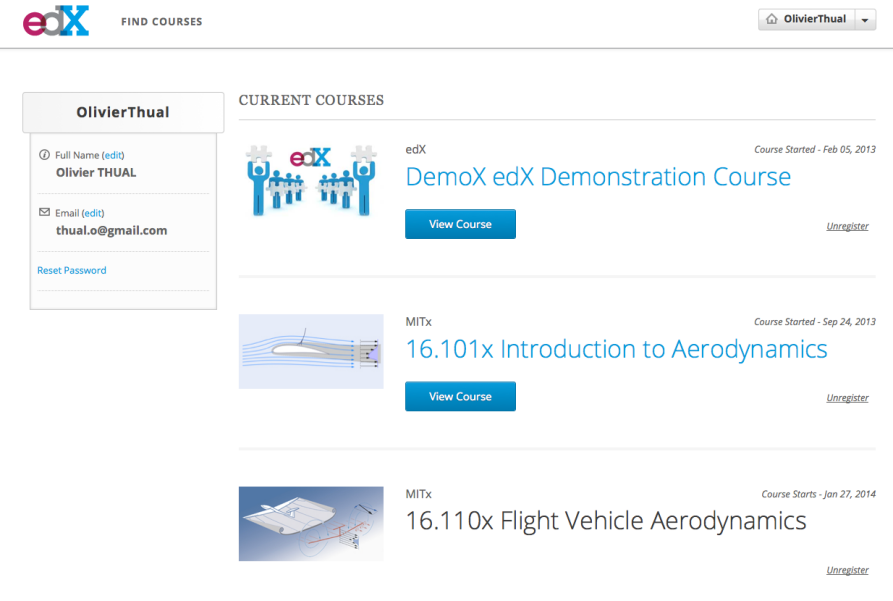893x601 pixels.
Task: Unregister from 16.101x Introduction to Aerodynamics
Action: [x=847, y=398]
